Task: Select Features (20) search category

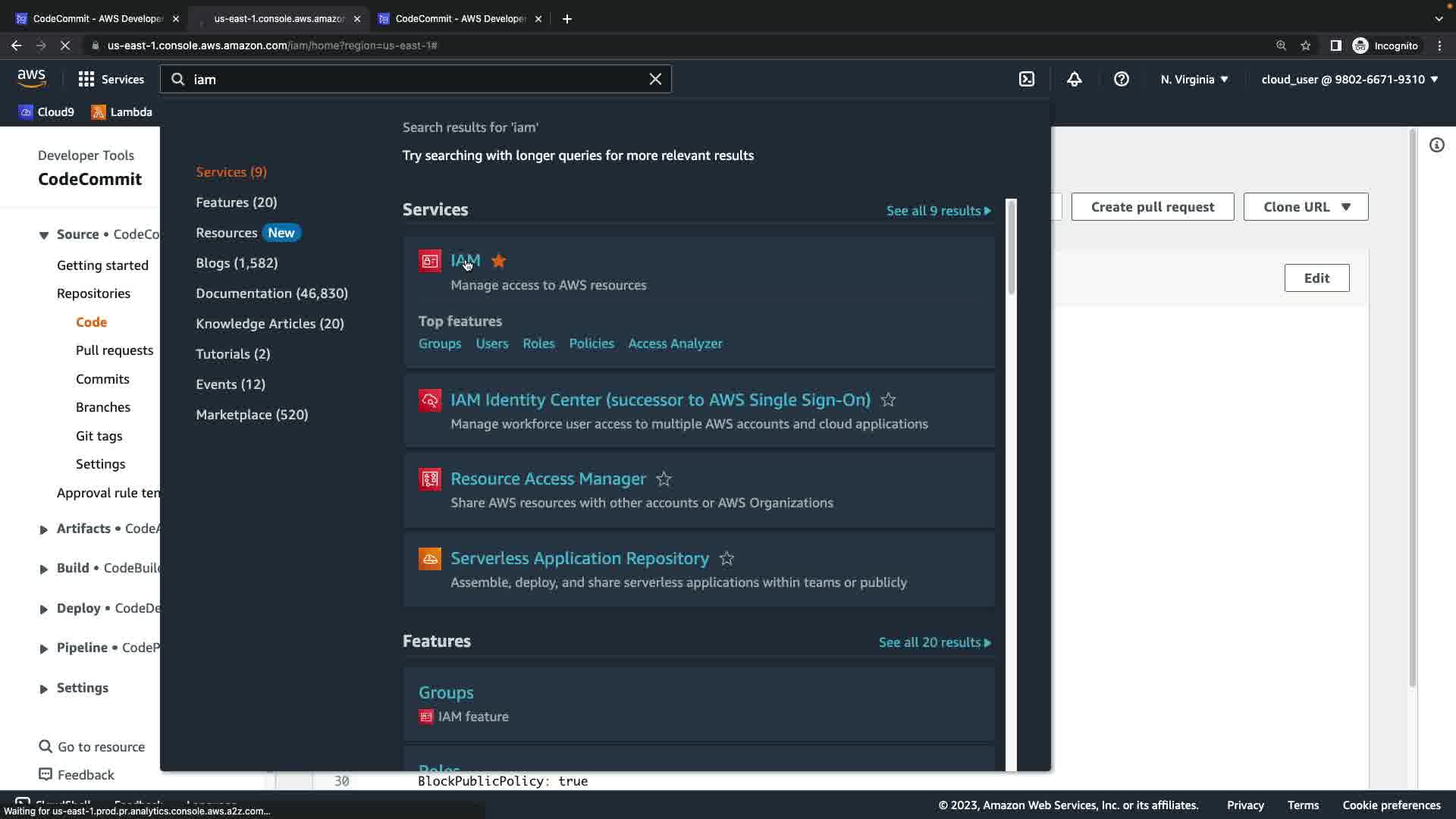Action: tap(237, 202)
